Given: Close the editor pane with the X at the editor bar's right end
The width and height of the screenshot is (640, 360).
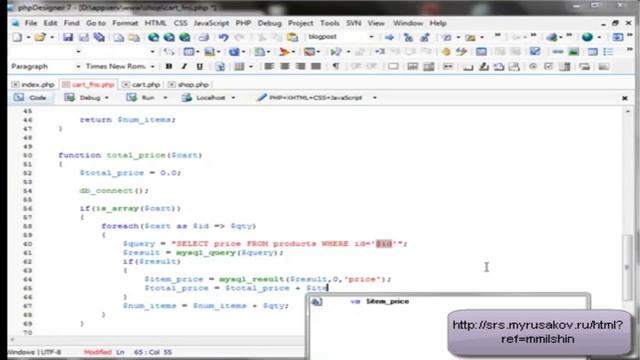Looking at the screenshot, I should (624, 98).
